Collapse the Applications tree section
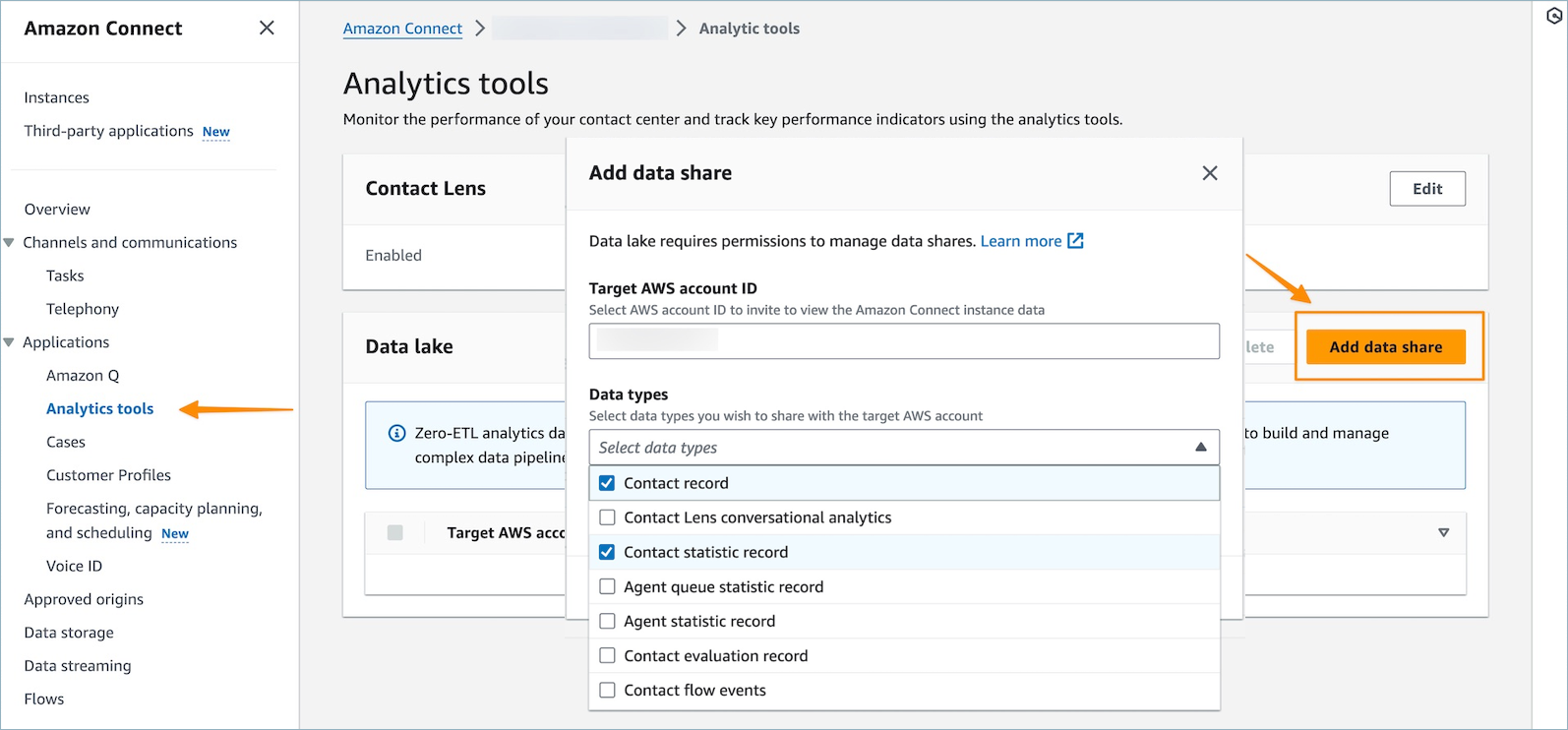This screenshot has height=730, width=1568. pyautogui.click(x=9, y=342)
